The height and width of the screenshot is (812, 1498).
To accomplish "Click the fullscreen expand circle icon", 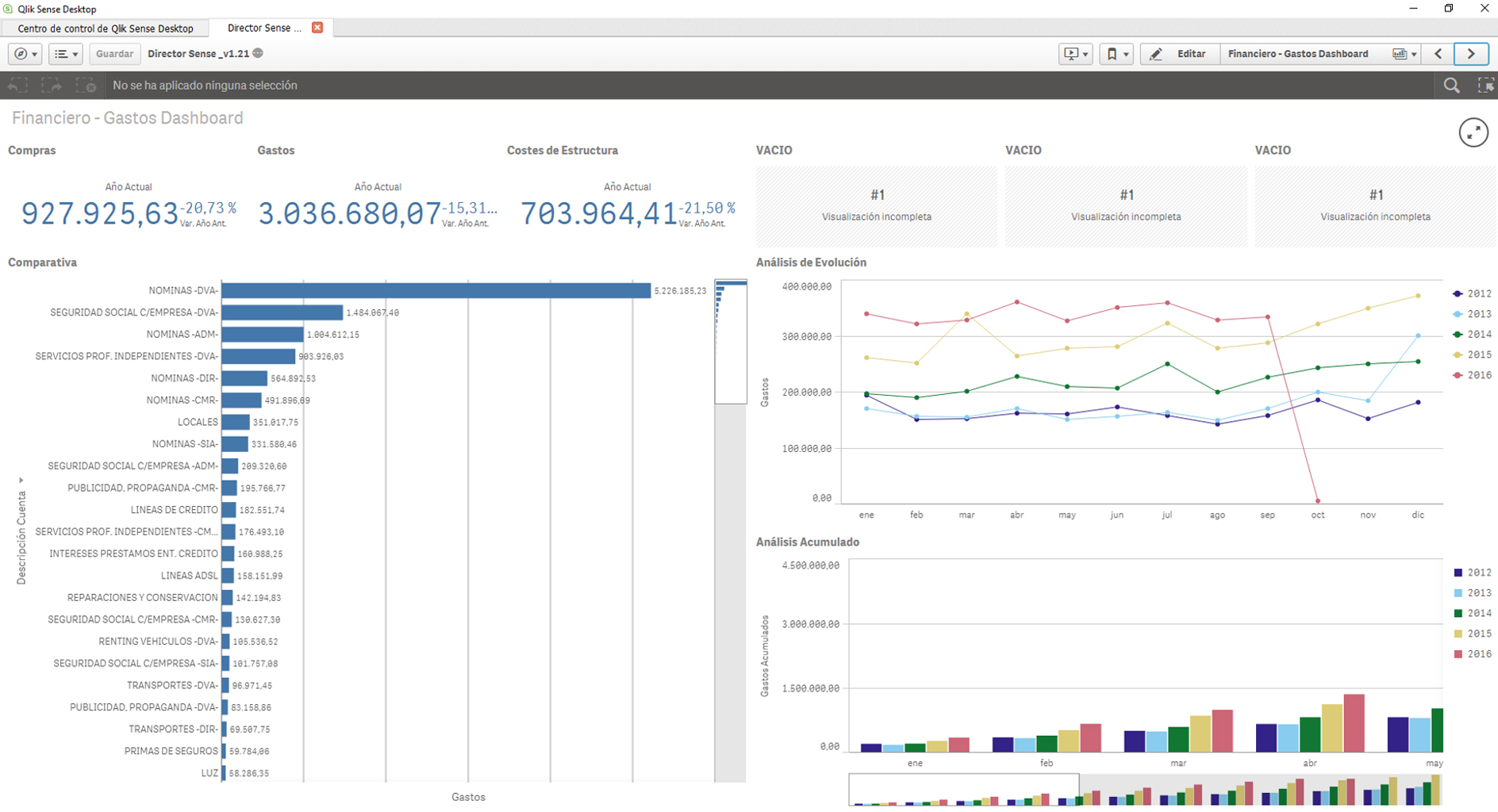I will point(1473,132).
